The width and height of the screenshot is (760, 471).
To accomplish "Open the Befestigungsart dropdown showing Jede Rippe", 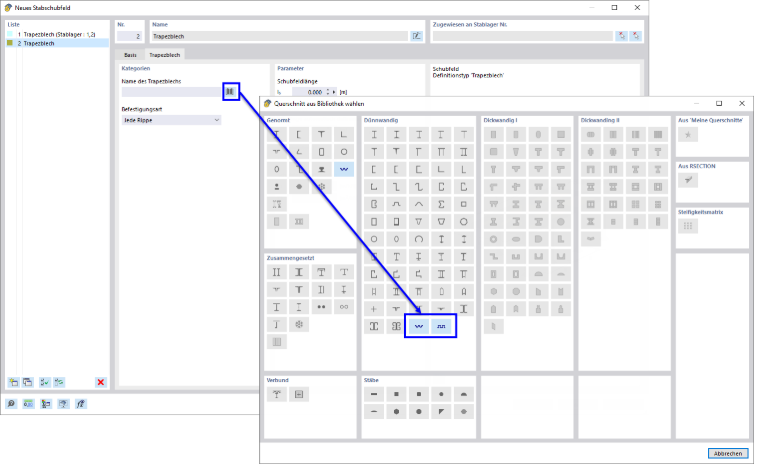I will pyautogui.click(x=171, y=120).
